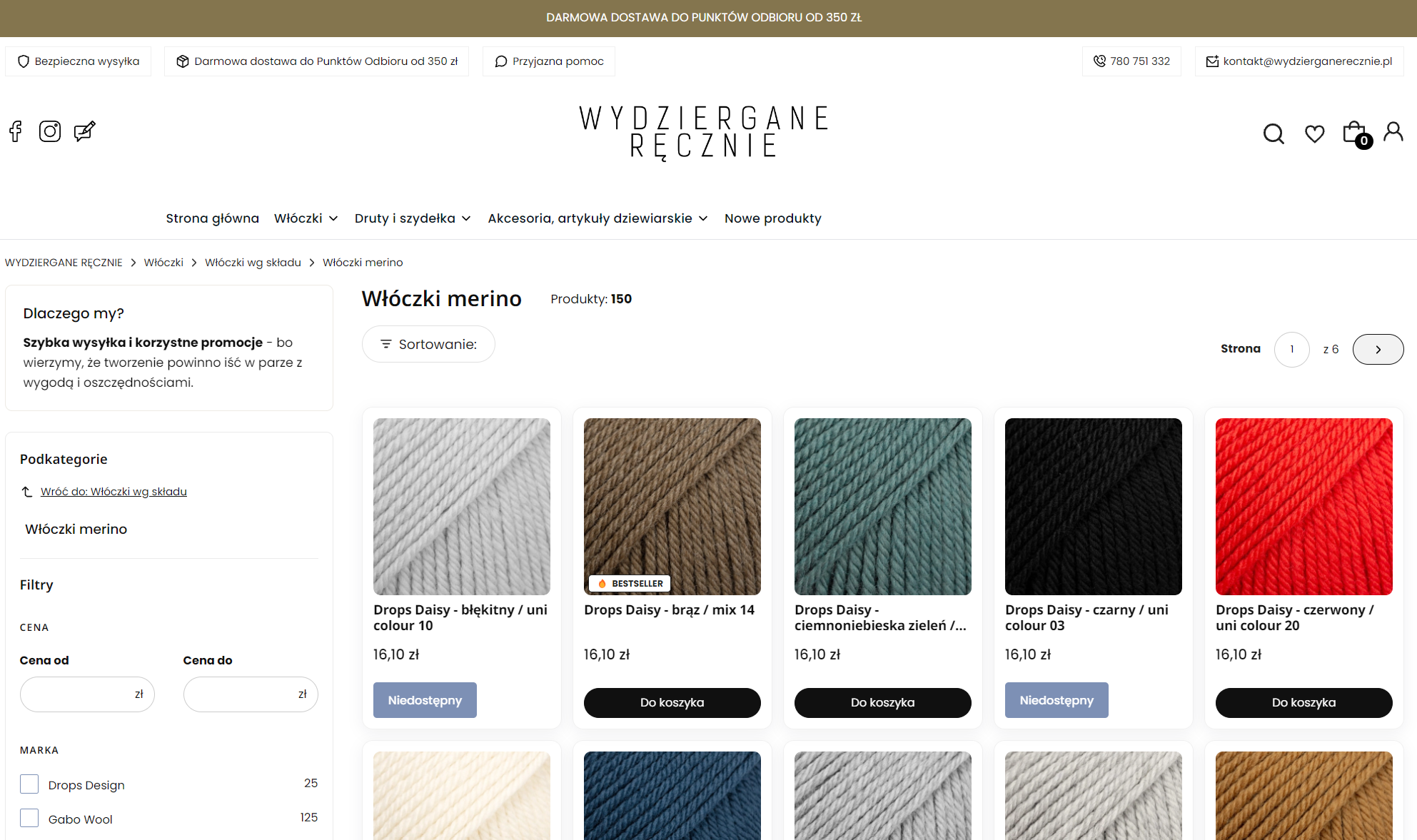Click the phone icon by 780 751 332
Image resolution: width=1417 pixels, height=840 pixels.
[1099, 61]
